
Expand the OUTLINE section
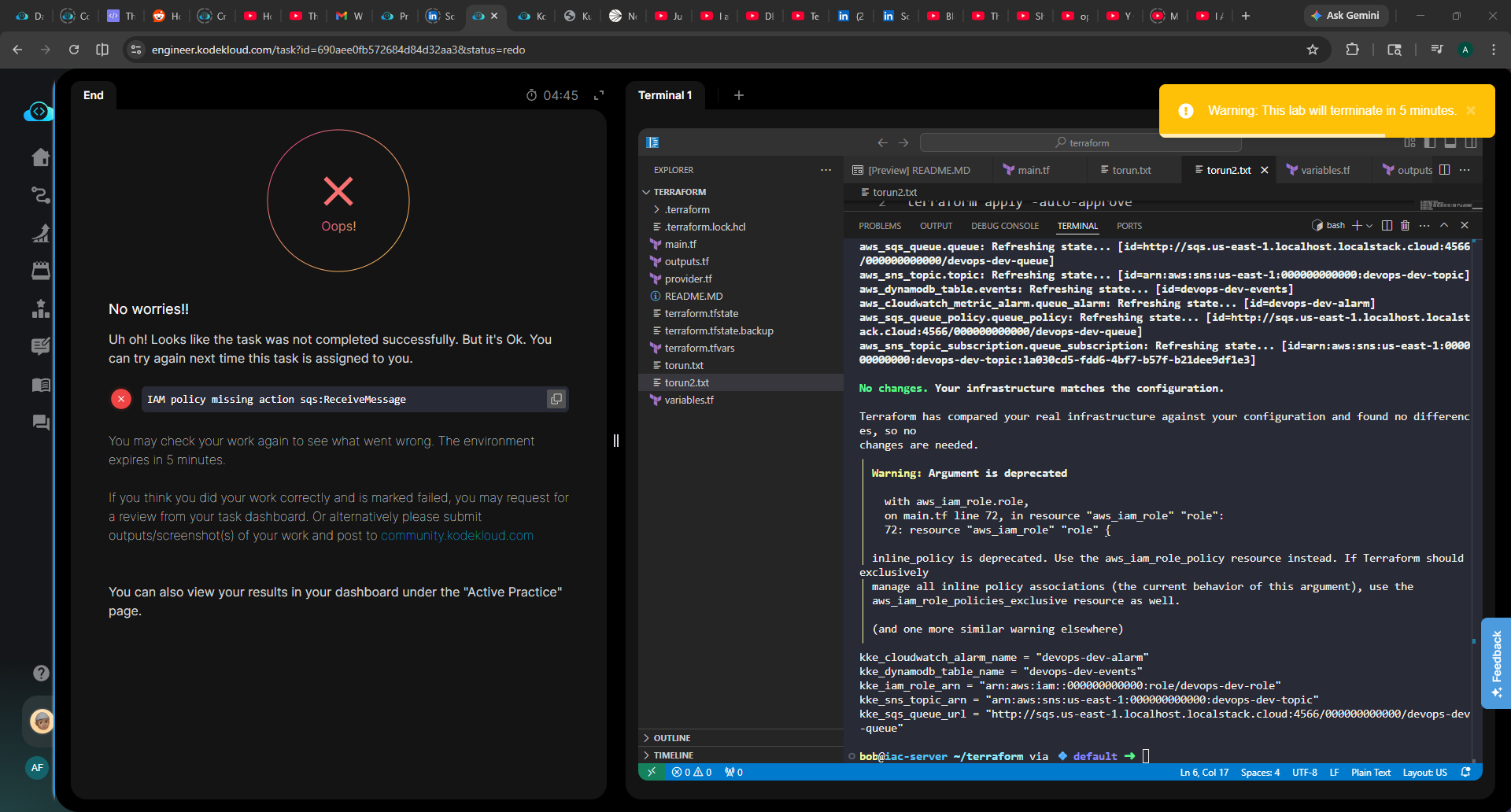tap(671, 738)
